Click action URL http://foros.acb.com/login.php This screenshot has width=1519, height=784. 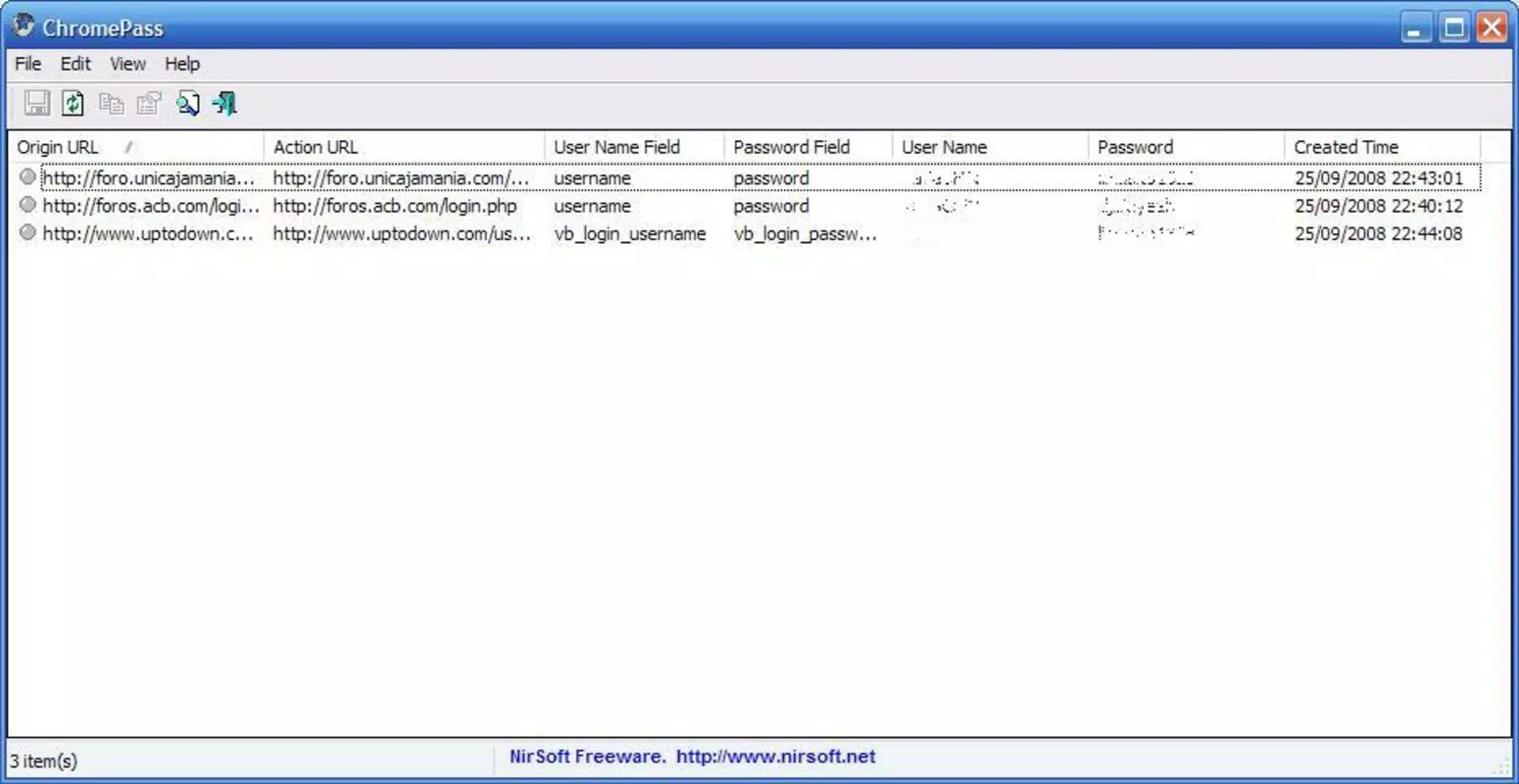tap(395, 206)
